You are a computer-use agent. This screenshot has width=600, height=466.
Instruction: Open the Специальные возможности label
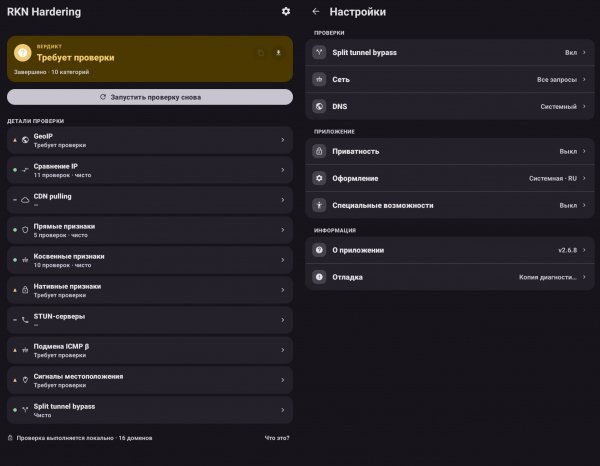click(x=383, y=205)
